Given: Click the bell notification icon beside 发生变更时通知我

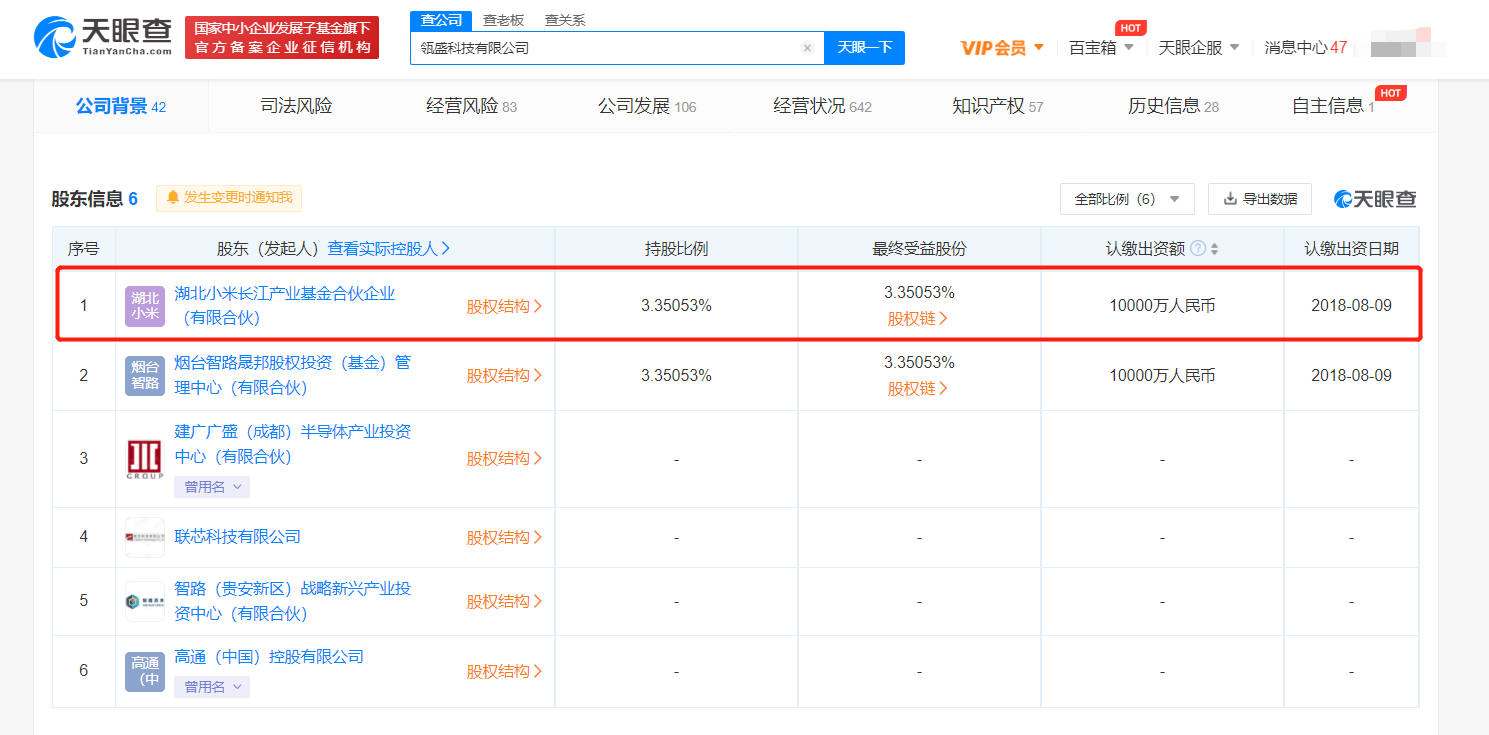Looking at the screenshot, I should 173,198.
